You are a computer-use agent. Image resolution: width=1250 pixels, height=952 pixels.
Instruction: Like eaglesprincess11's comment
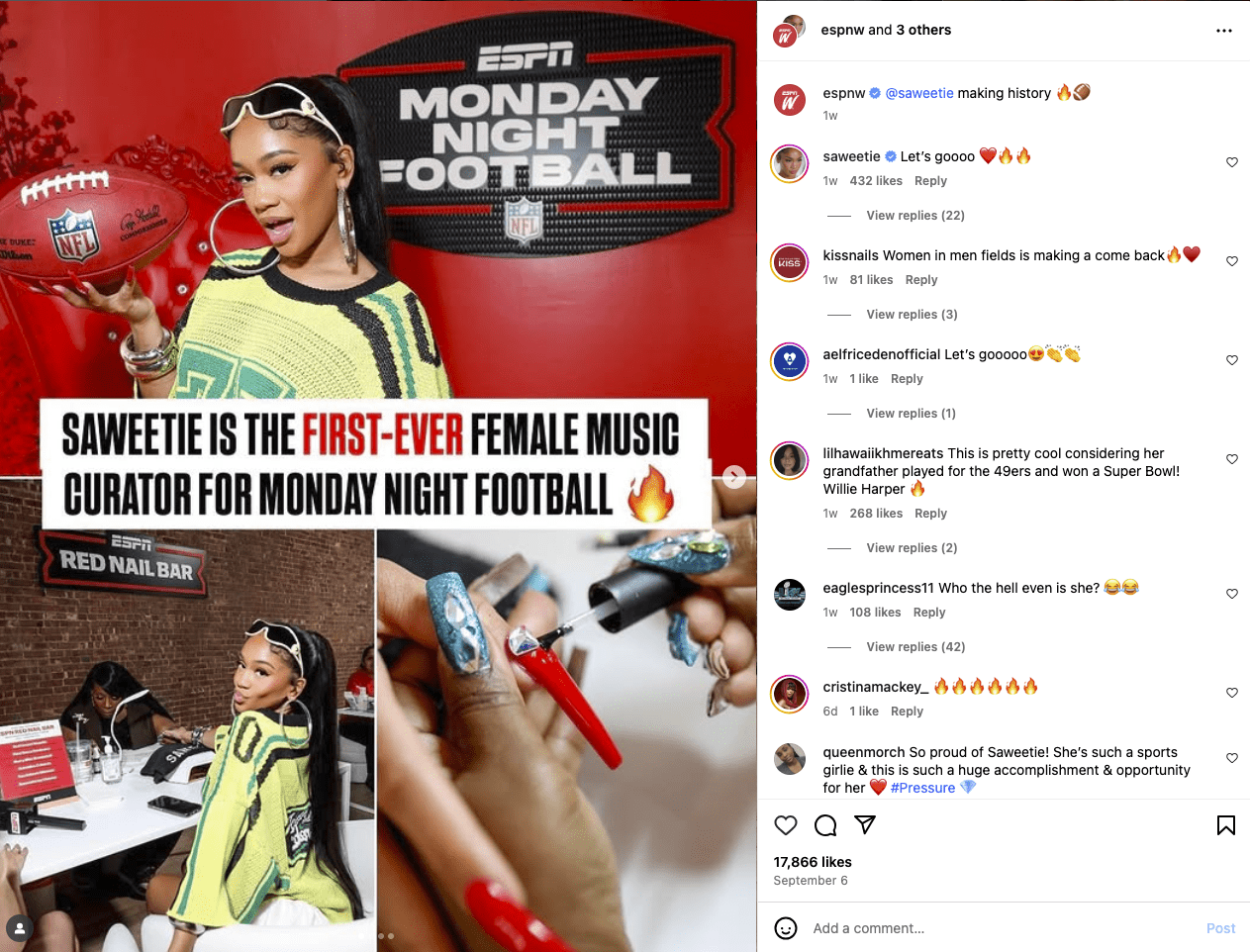[x=1232, y=594]
